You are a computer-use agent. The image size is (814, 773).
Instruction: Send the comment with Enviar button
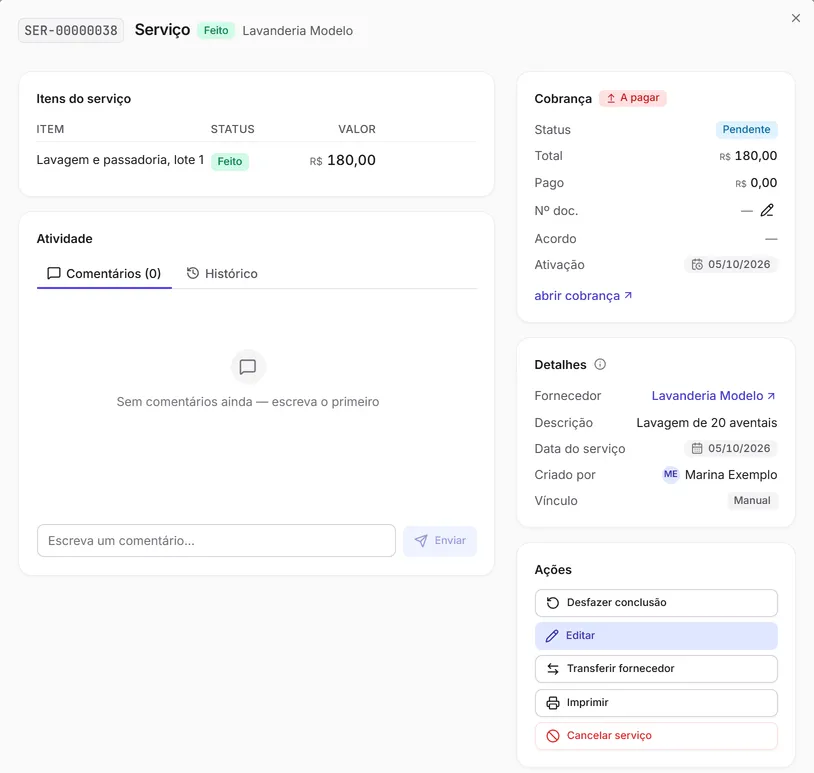click(440, 540)
